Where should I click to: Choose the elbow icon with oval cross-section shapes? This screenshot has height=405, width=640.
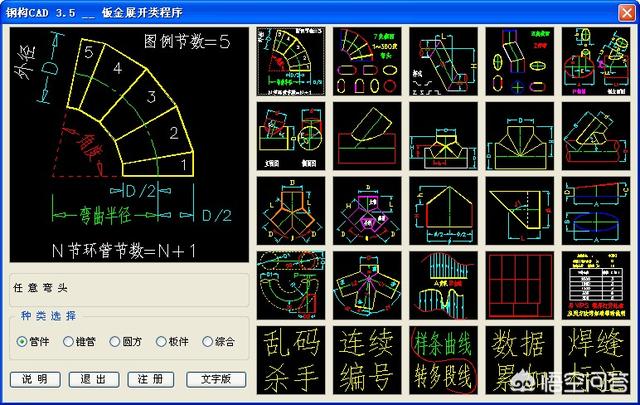point(367,62)
